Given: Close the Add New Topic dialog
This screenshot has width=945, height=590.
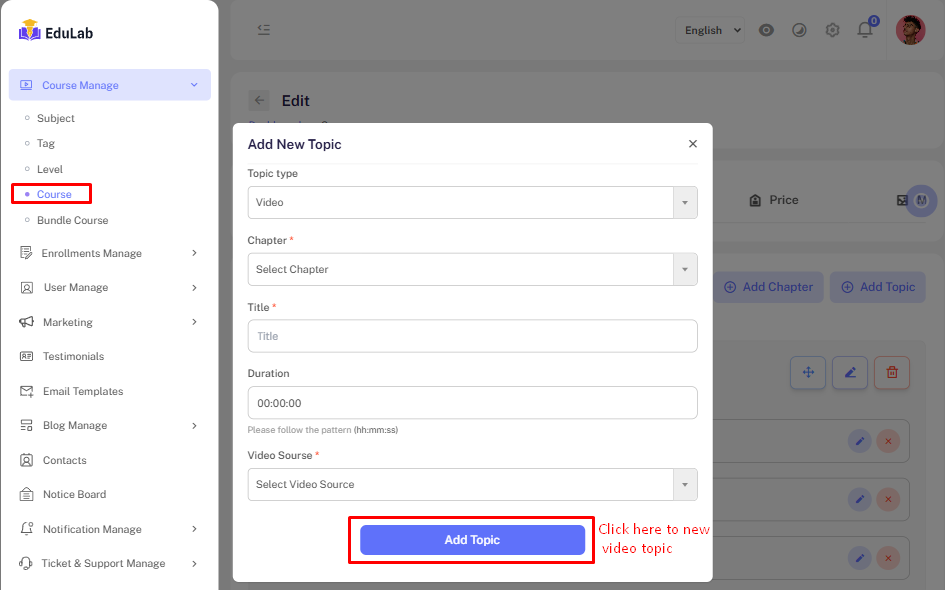Looking at the screenshot, I should [693, 144].
